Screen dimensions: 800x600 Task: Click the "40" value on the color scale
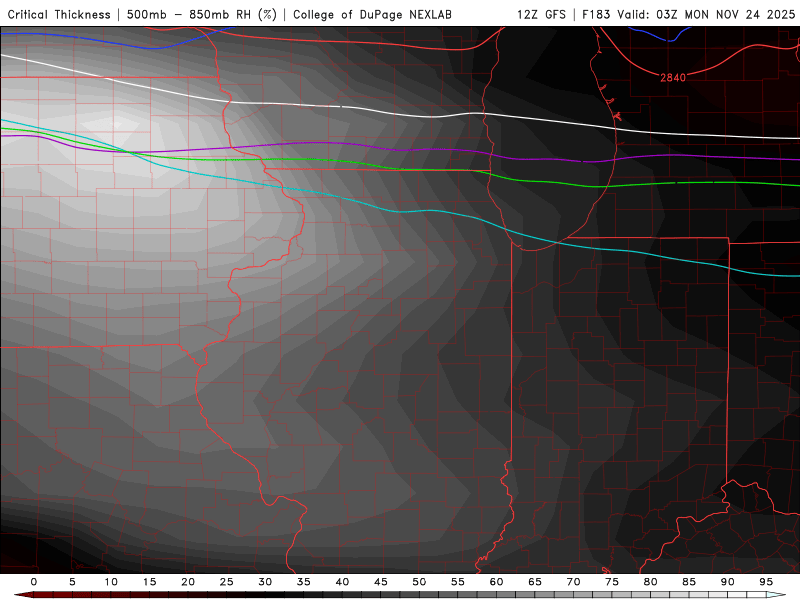point(342,582)
